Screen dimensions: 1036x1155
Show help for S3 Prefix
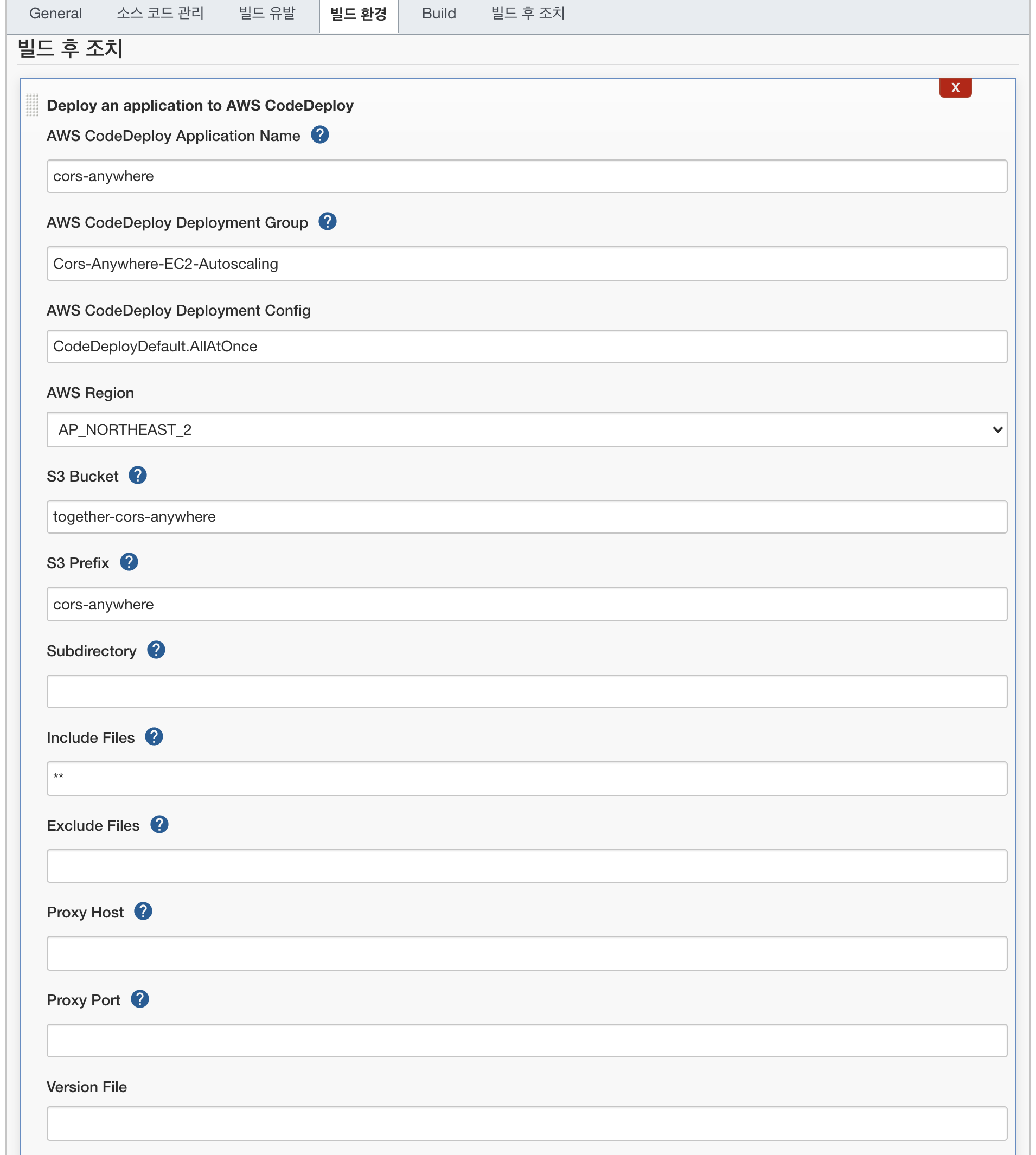(129, 562)
